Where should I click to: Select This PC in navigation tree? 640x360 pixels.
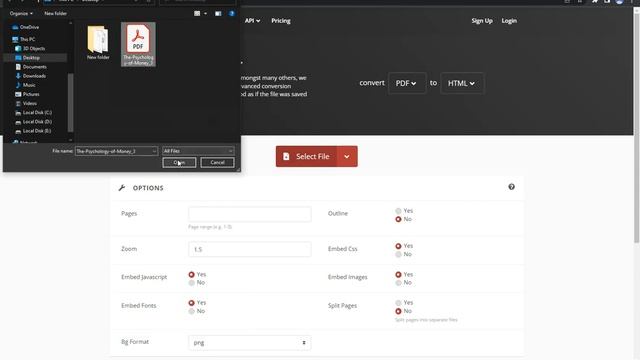tap(27, 39)
